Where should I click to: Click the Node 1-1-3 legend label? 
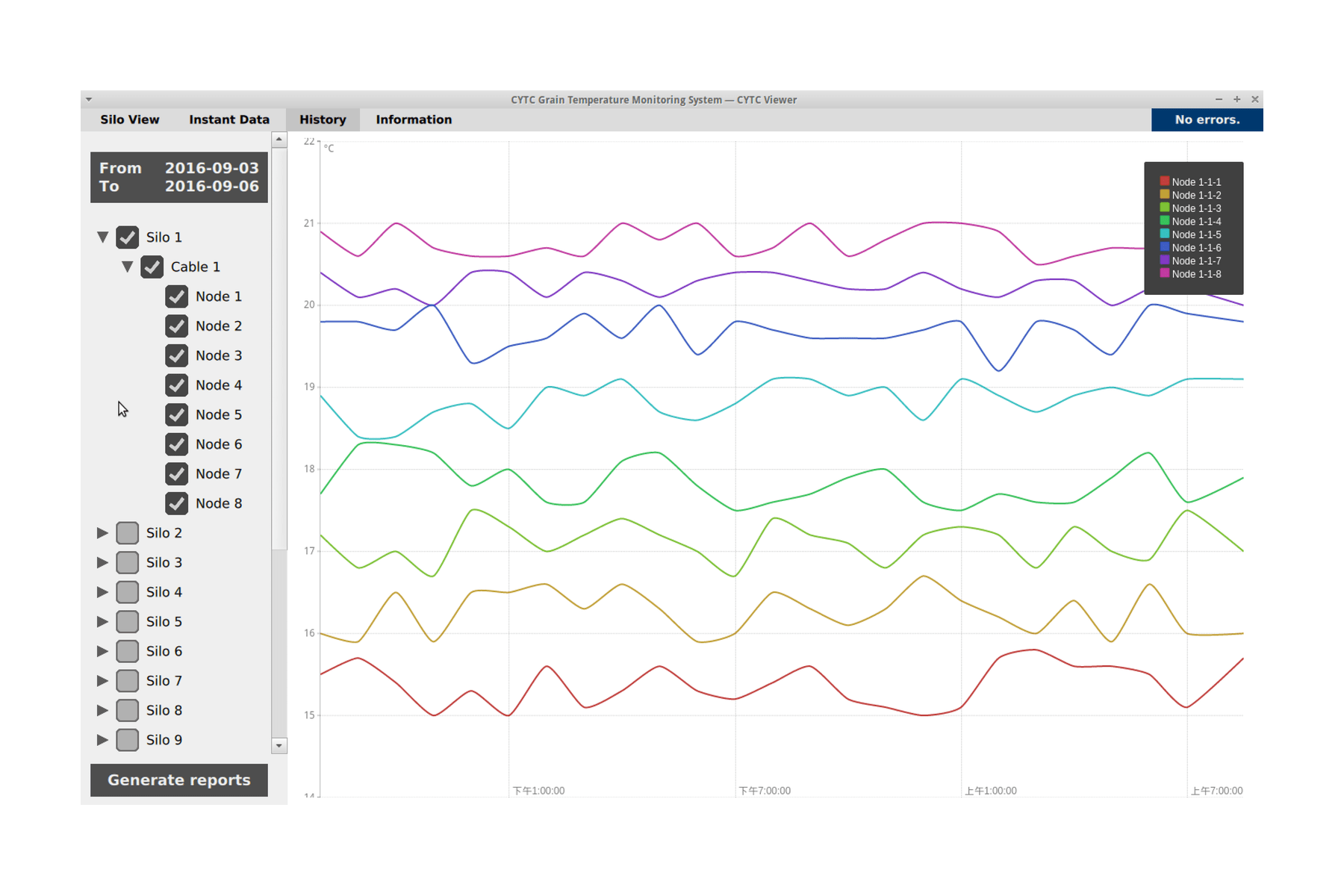1197,208
